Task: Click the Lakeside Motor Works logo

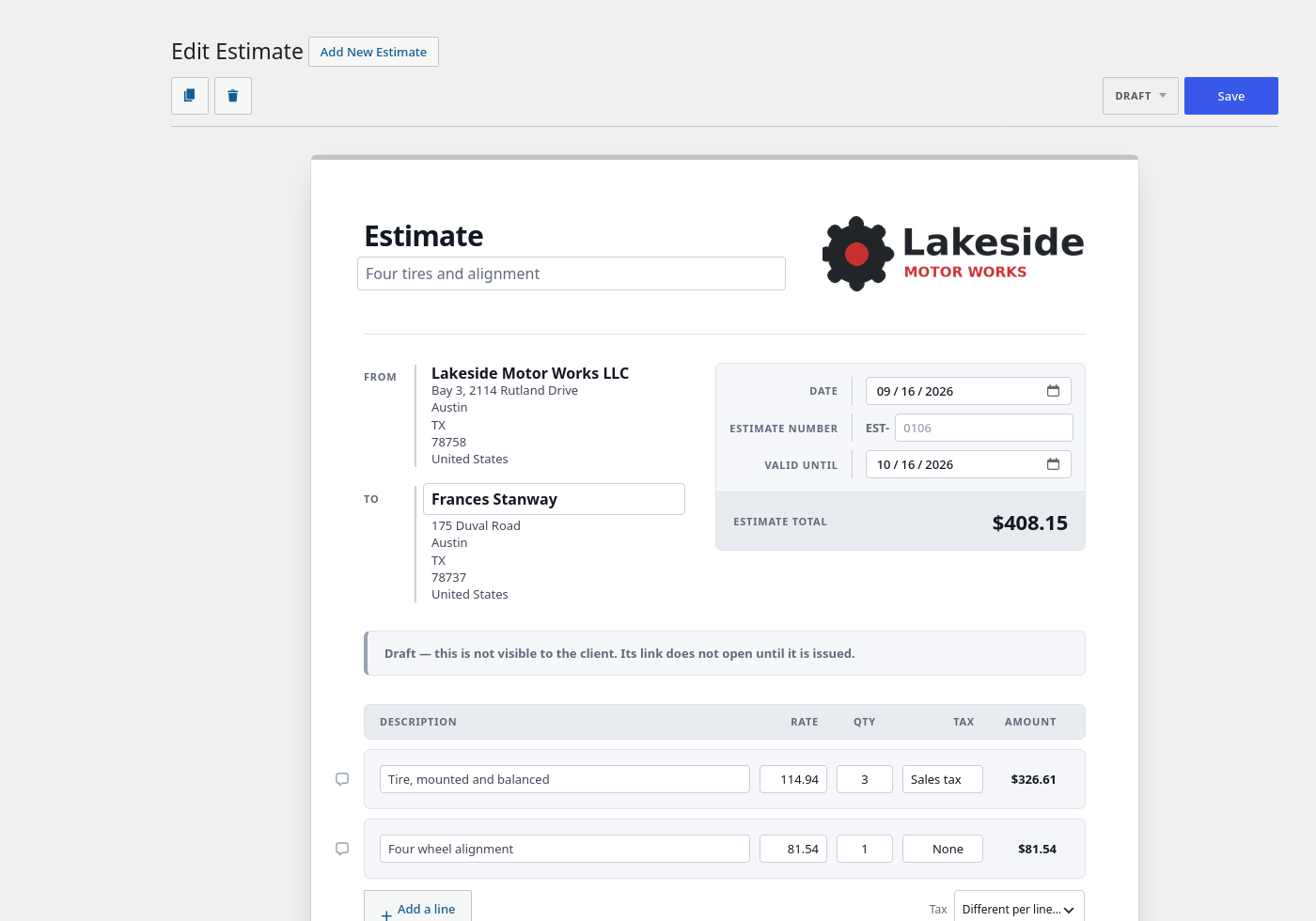Action: (953, 254)
